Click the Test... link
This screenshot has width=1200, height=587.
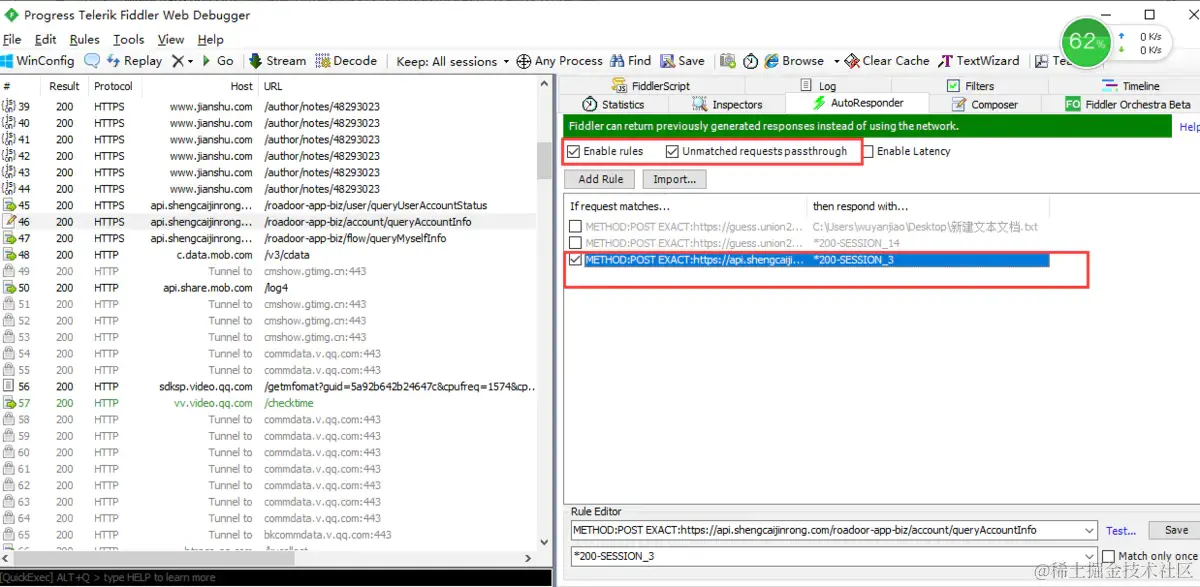coord(1121,531)
